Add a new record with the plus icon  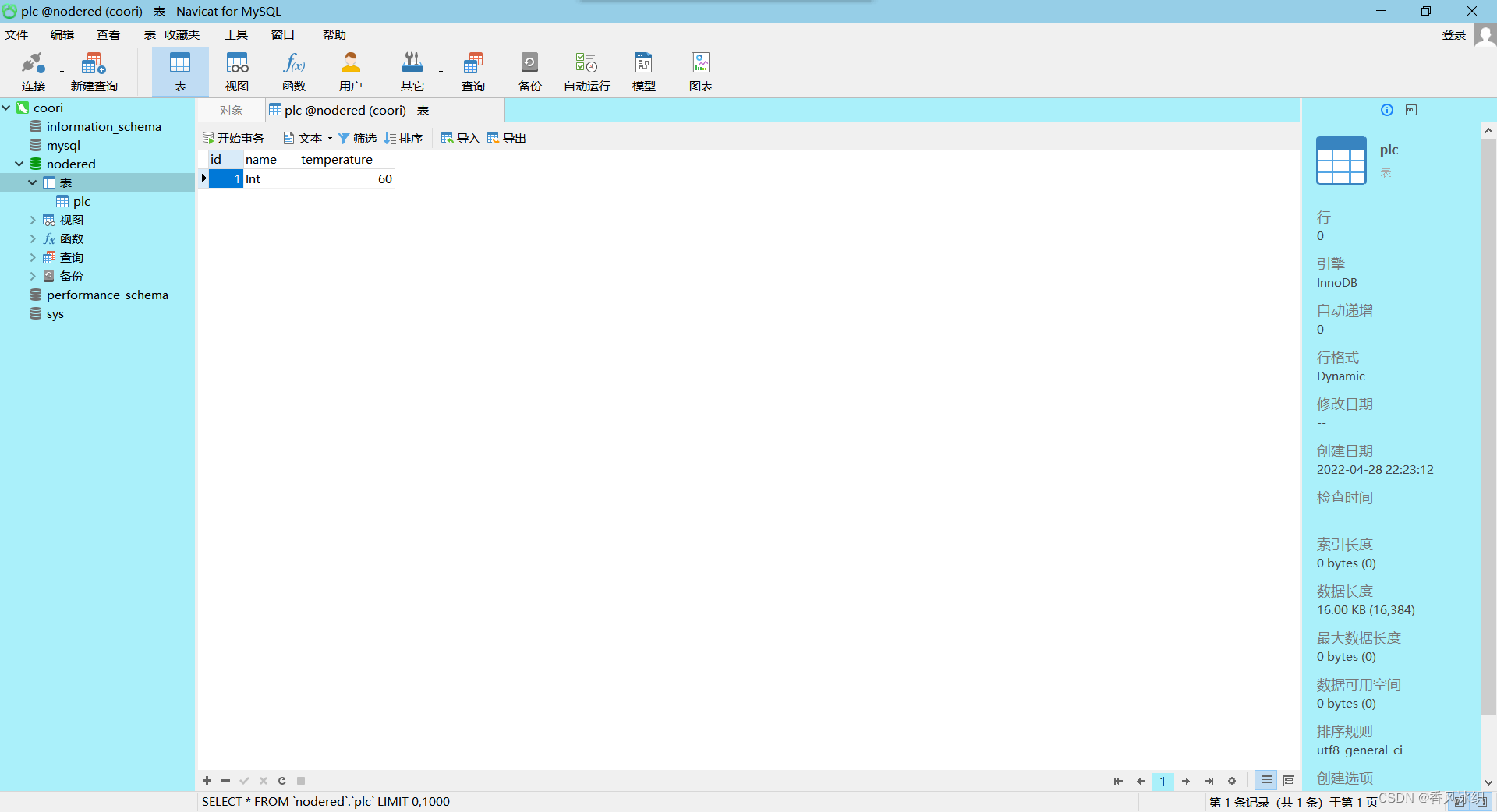click(207, 781)
